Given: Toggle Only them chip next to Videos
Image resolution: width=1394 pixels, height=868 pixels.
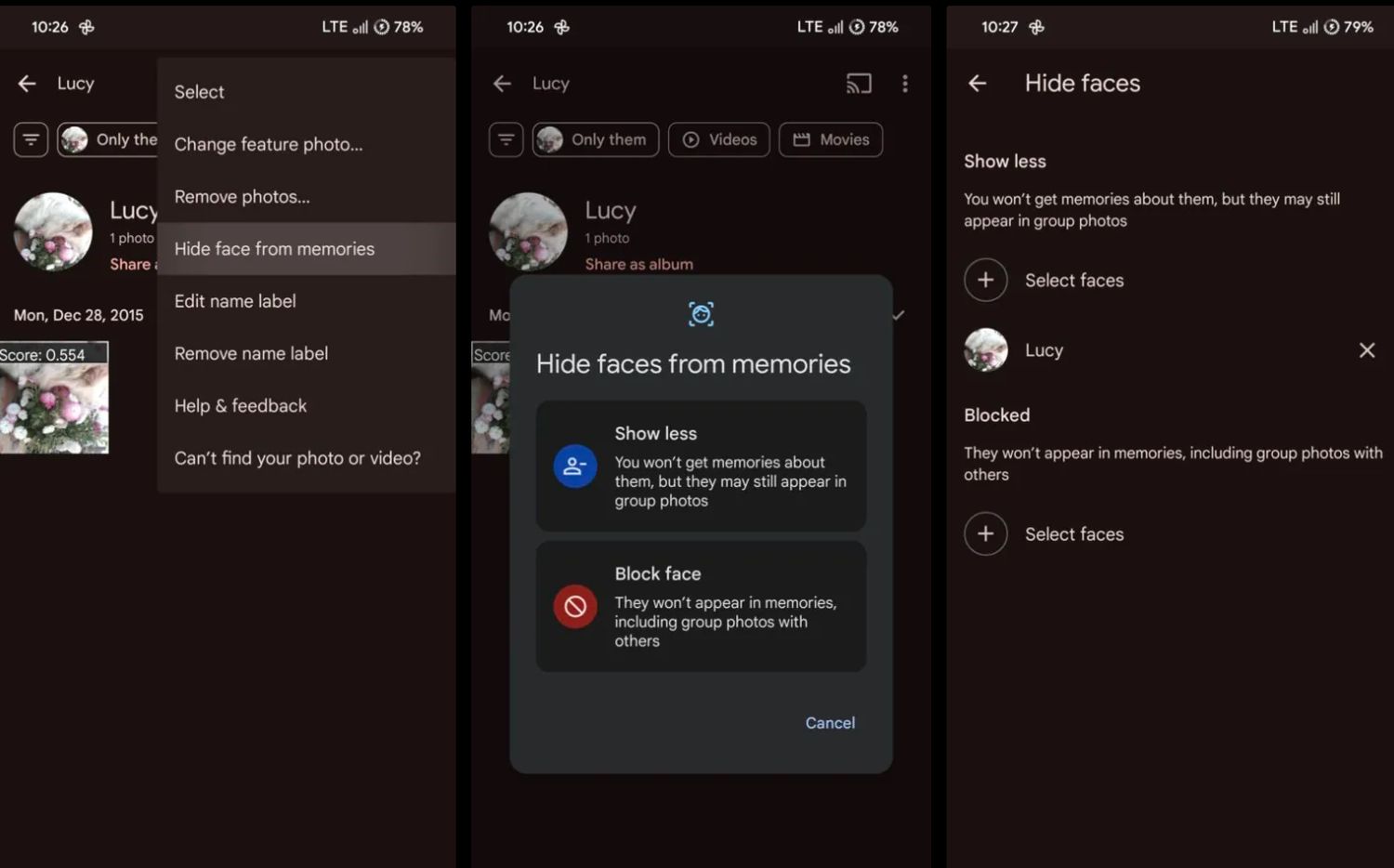Looking at the screenshot, I should [595, 139].
